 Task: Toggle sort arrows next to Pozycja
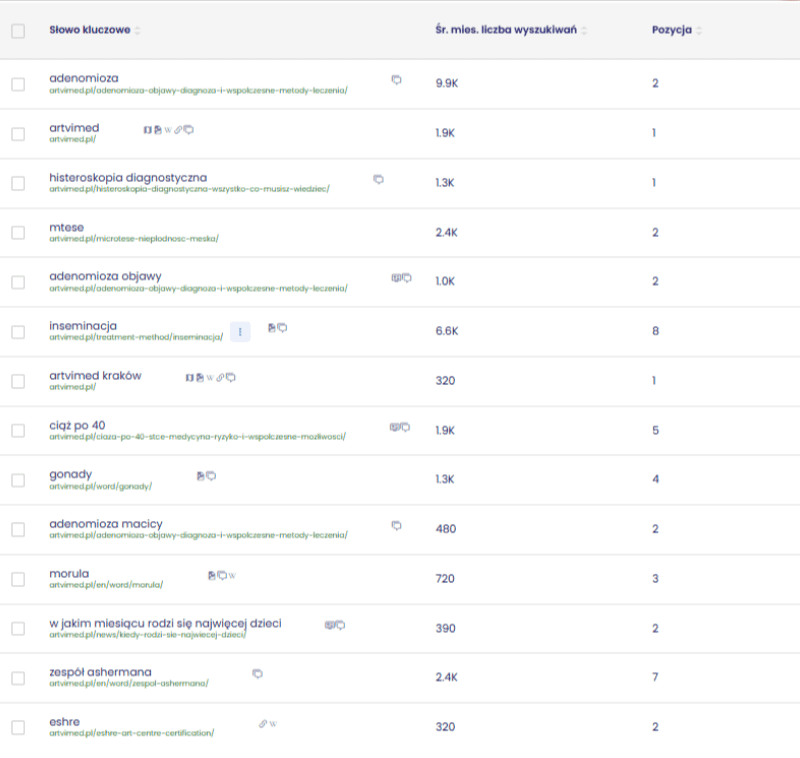[x=699, y=31]
